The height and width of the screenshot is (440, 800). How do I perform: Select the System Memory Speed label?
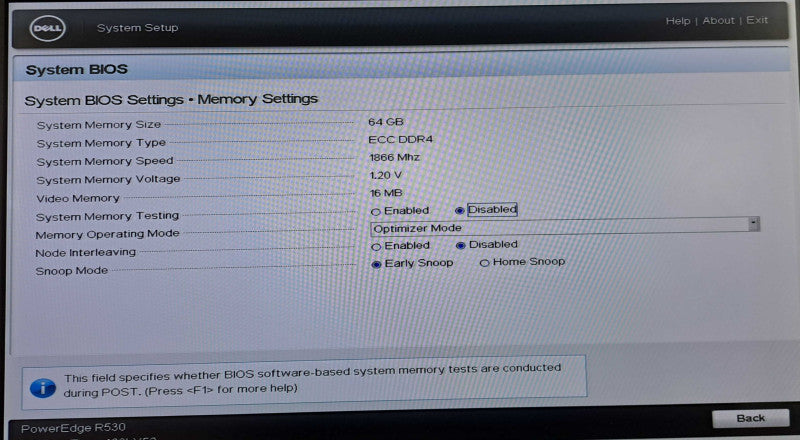(105, 161)
